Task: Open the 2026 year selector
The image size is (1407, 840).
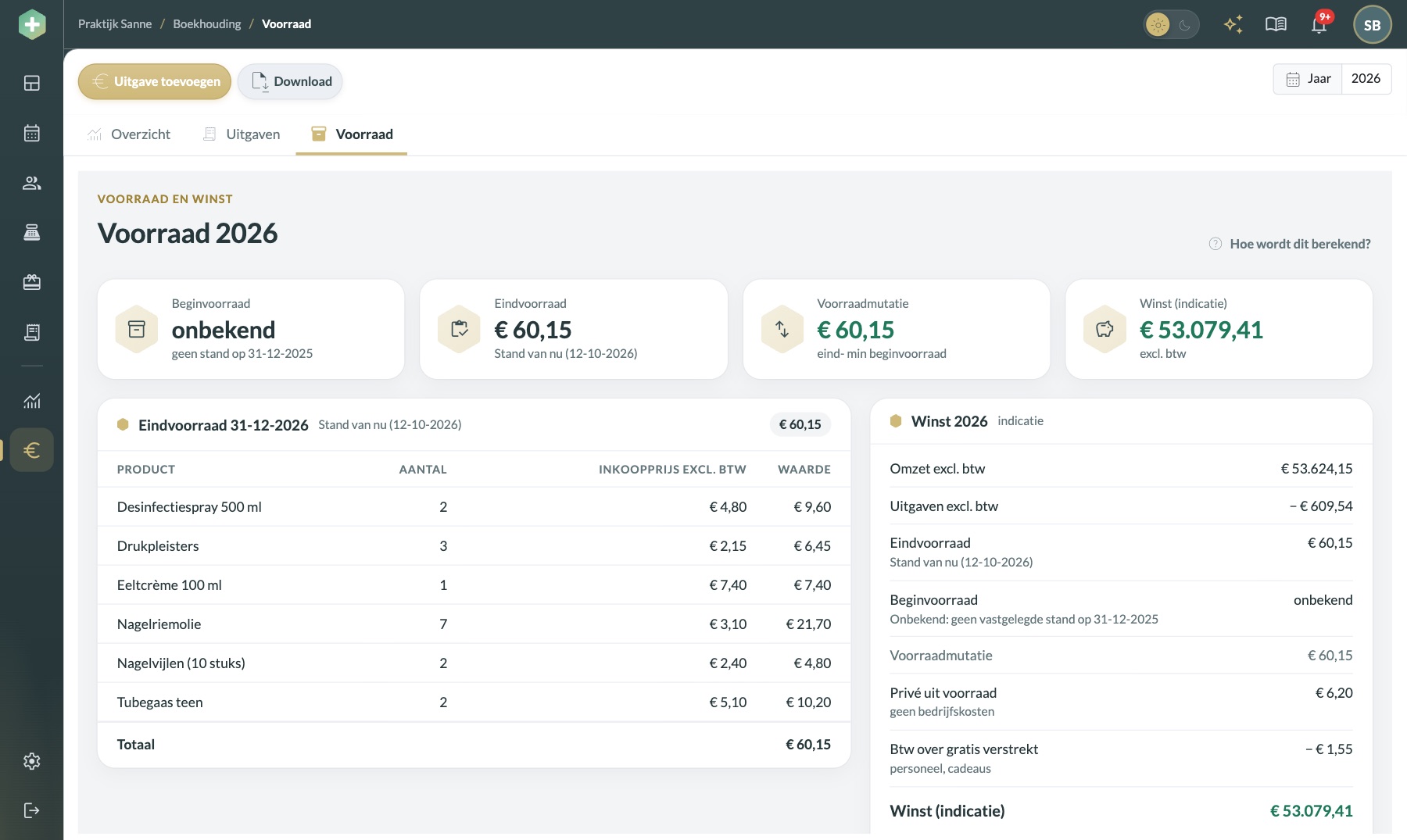Action: pos(1366,79)
